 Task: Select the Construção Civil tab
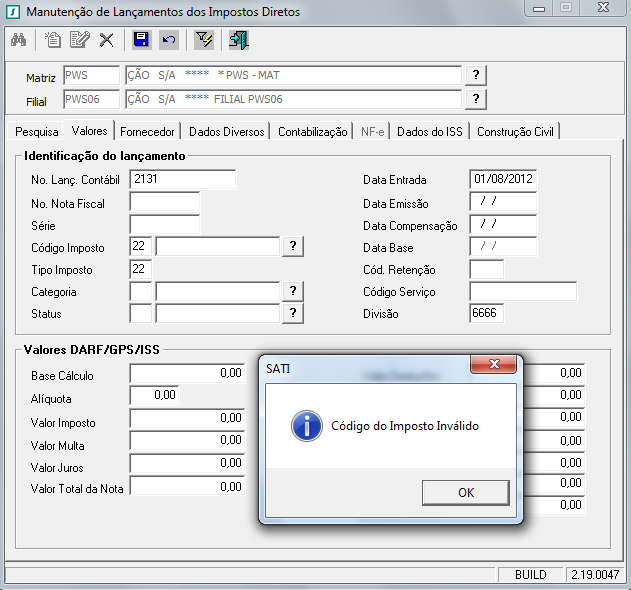(517, 132)
